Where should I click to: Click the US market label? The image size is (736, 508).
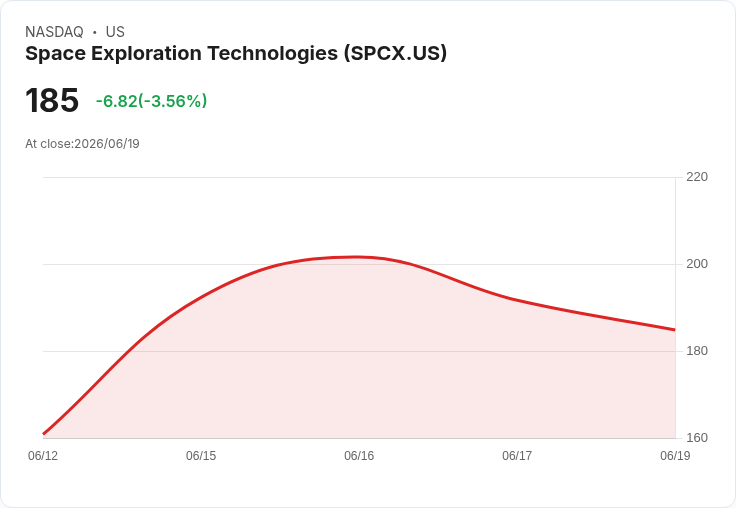pos(115,32)
